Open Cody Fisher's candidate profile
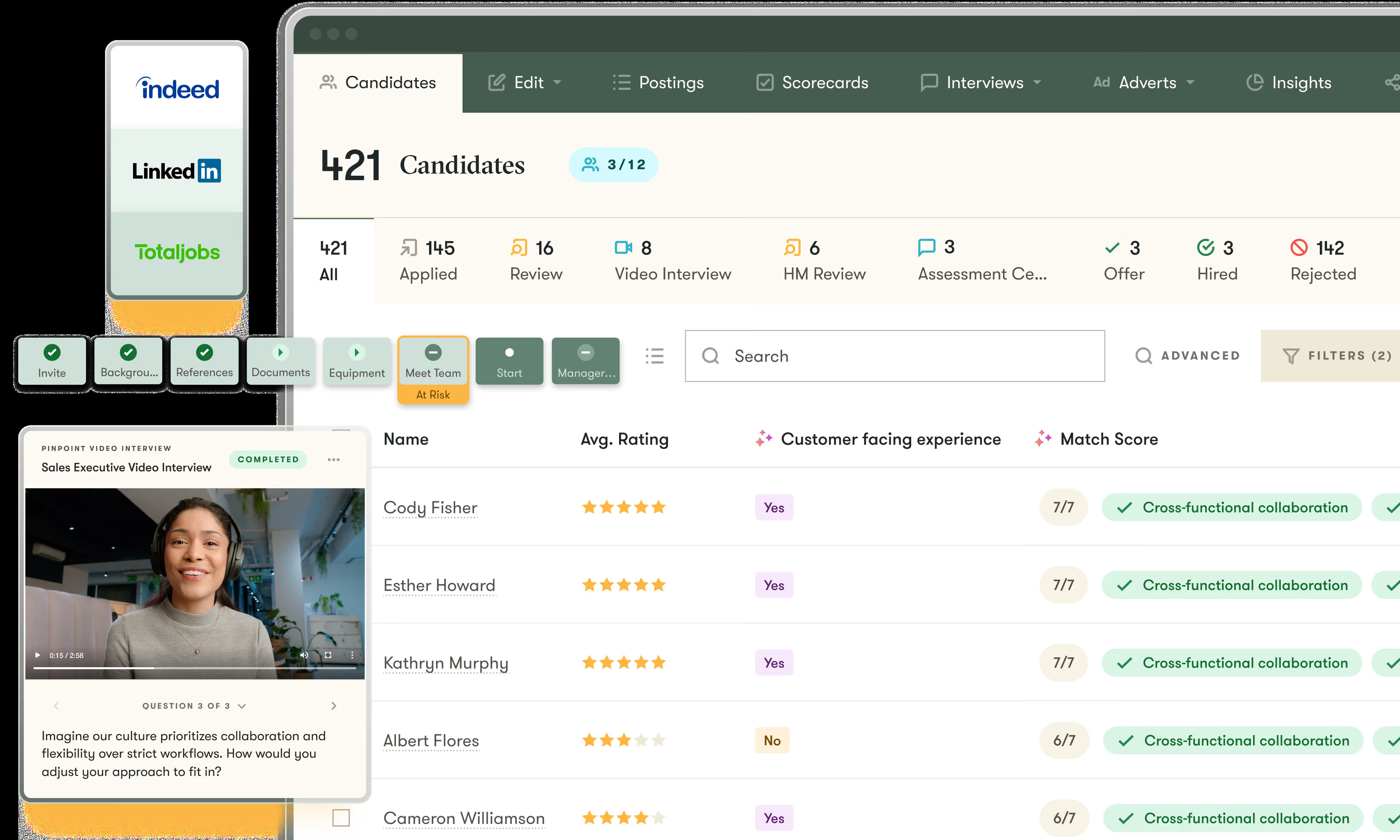The image size is (1400, 840). [430, 508]
